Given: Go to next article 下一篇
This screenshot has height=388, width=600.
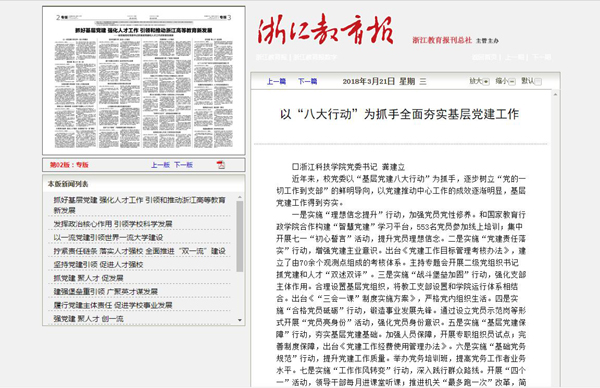Looking at the screenshot, I should pyautogui.click(x=308, y=82).
